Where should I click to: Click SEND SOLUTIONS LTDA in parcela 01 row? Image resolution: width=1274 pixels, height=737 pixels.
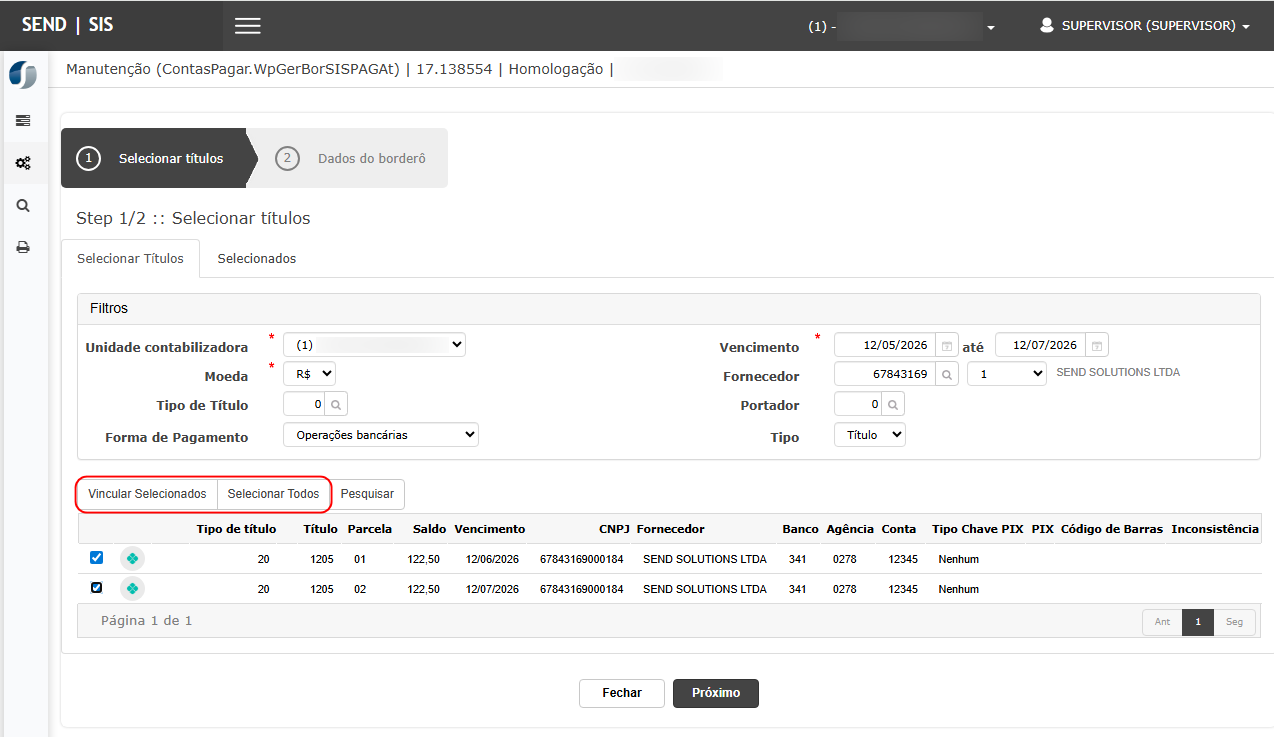[x=705, y=559]
